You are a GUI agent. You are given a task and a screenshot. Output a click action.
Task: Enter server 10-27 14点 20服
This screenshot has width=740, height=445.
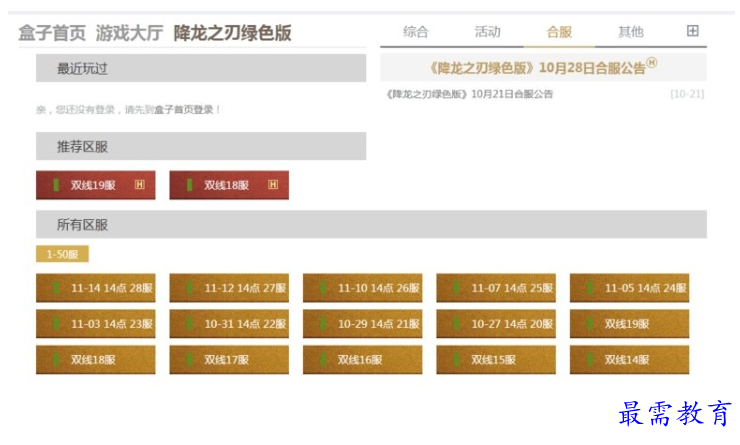(x=496, y=324)
